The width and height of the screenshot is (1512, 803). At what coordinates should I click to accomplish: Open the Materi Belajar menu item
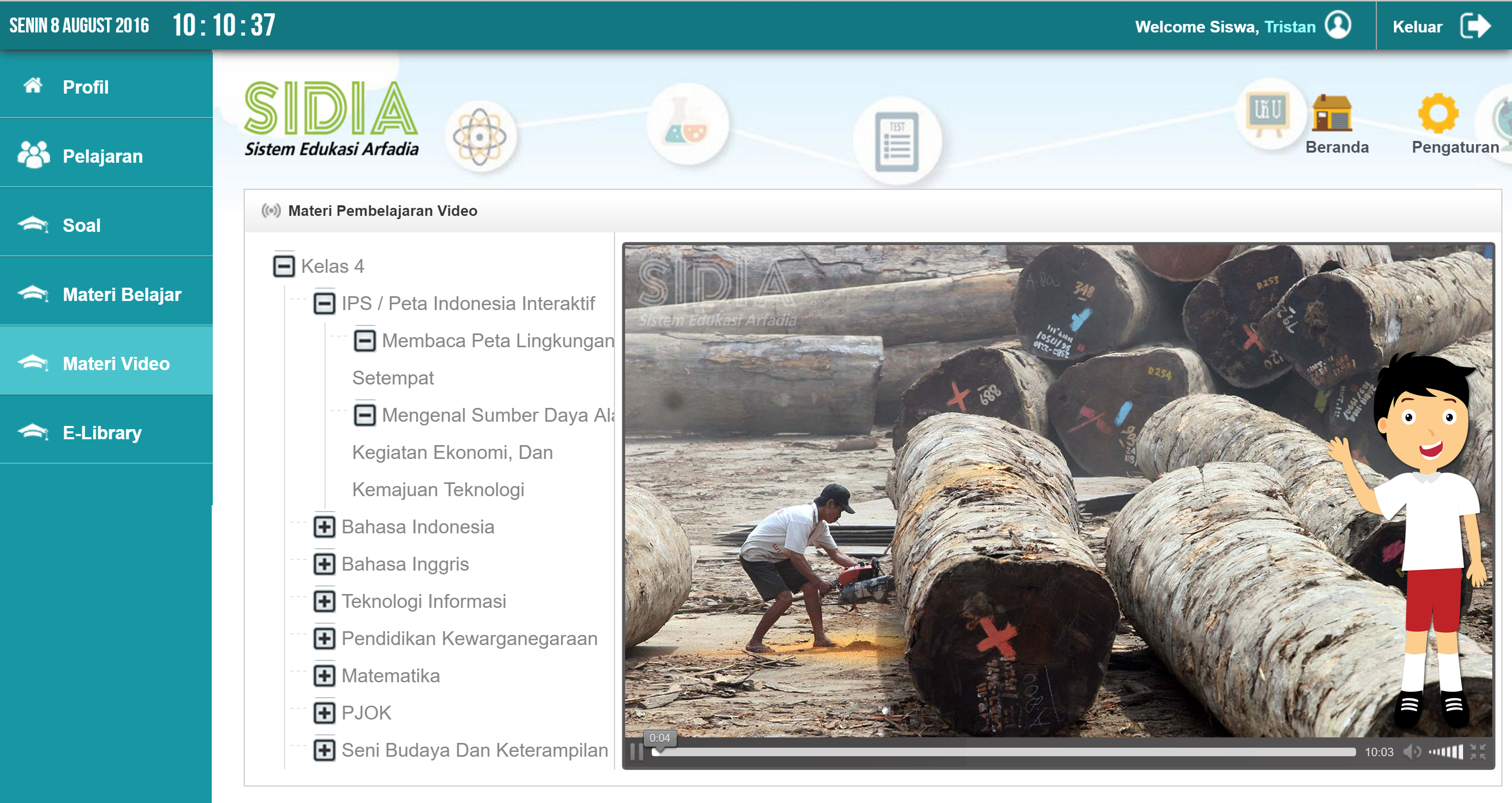(106, 291)
